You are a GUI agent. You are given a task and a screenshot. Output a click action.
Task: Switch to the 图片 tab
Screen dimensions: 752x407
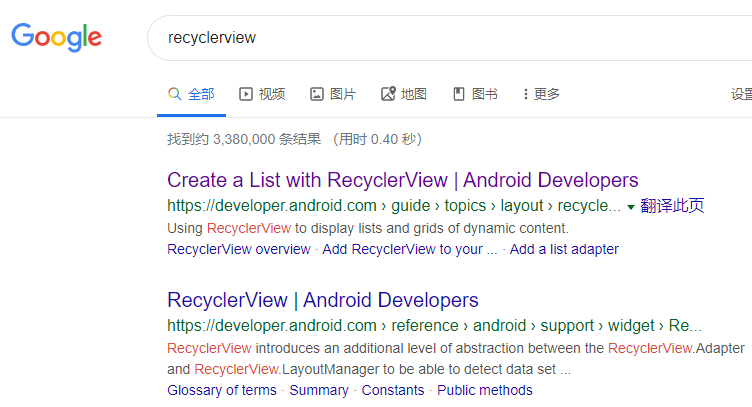[x=333, y=94]
